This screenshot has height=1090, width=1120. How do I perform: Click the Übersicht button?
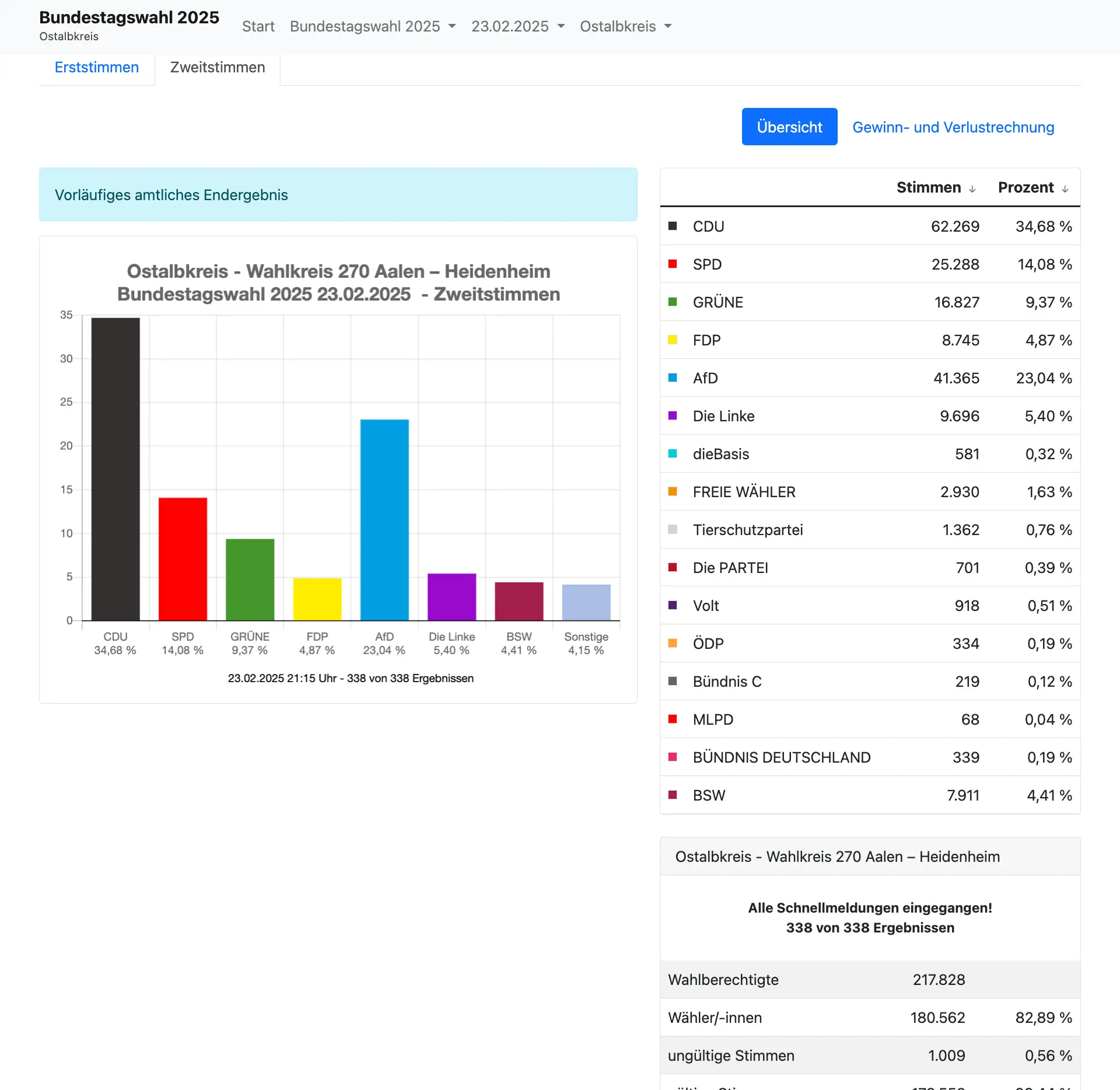point(789,127)
